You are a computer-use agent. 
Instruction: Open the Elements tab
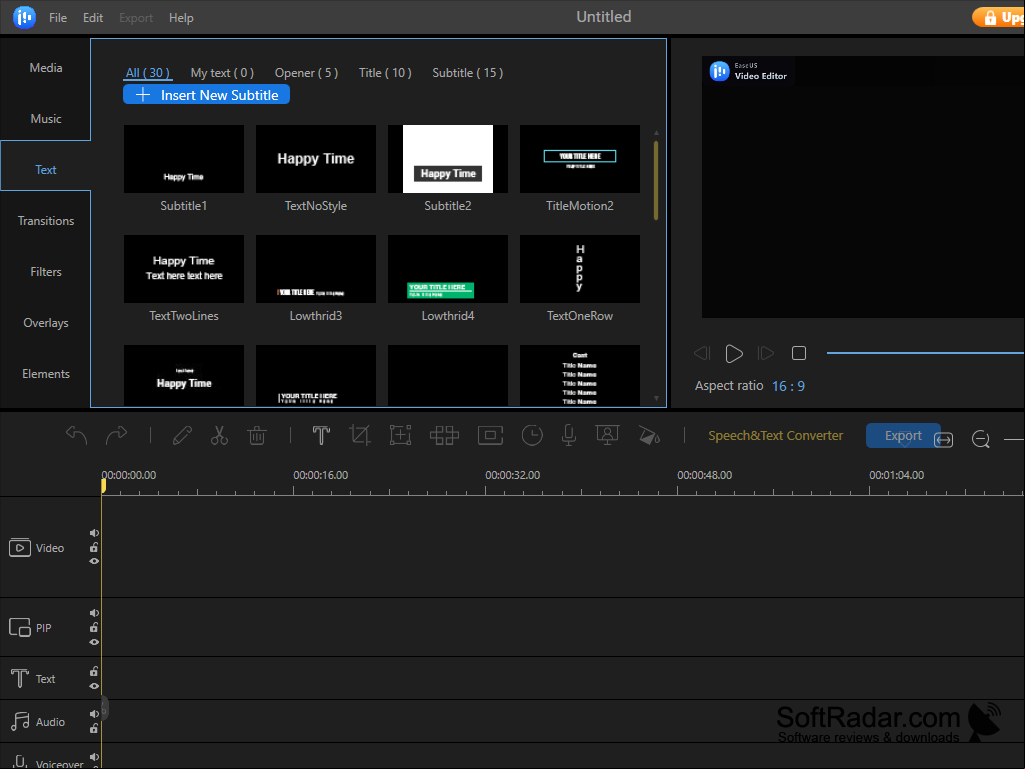pyautogui.click(x=45, y=373)
